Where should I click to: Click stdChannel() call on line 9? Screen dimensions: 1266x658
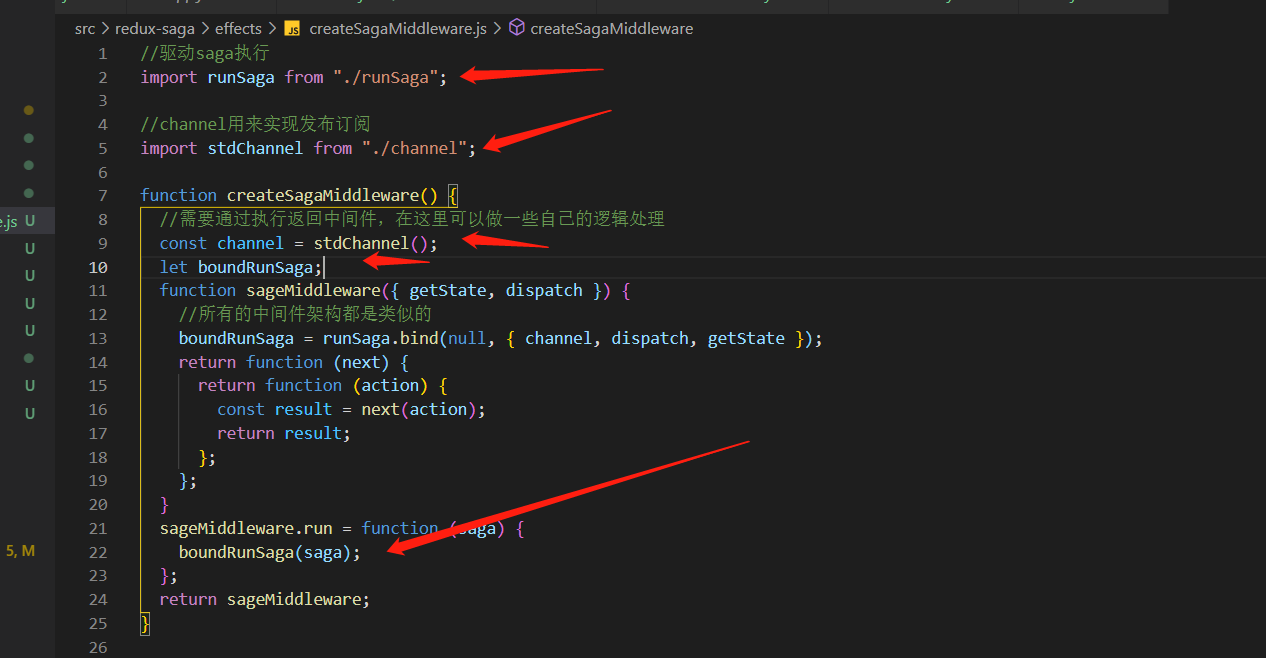(x=371, y=243)
